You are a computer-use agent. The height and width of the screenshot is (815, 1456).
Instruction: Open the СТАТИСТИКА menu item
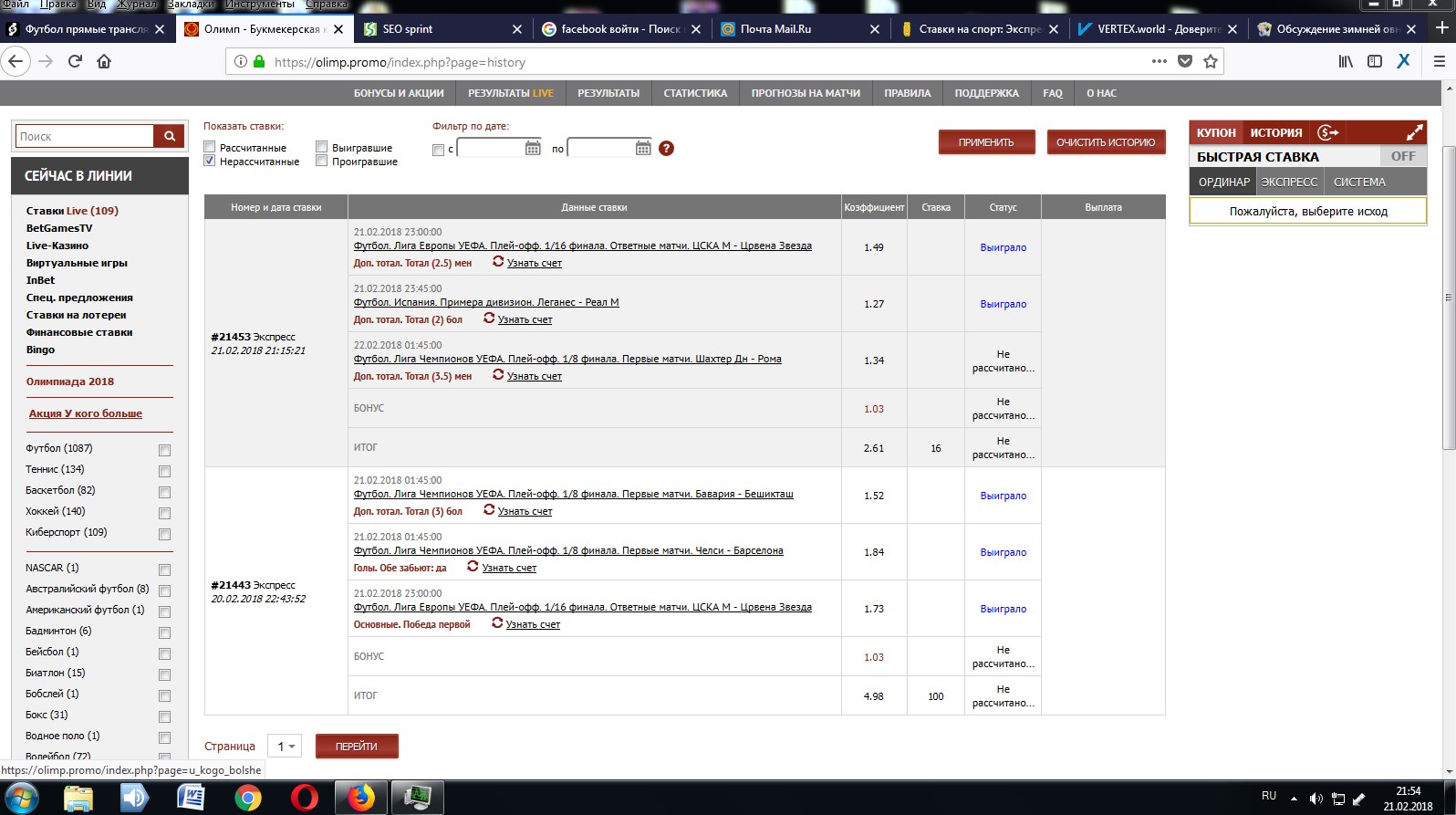coord(695,93)
